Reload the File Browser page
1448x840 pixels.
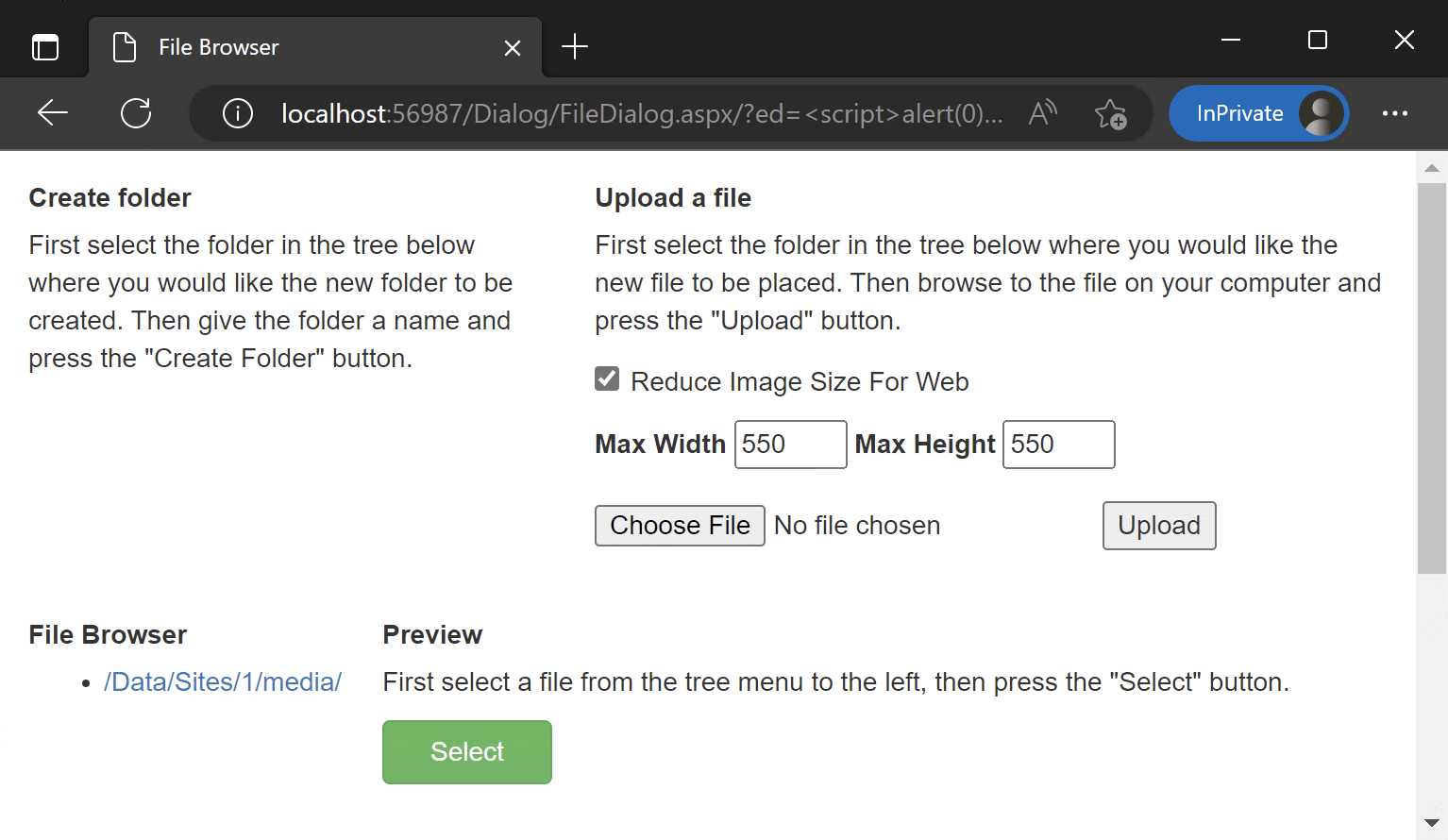136,113
